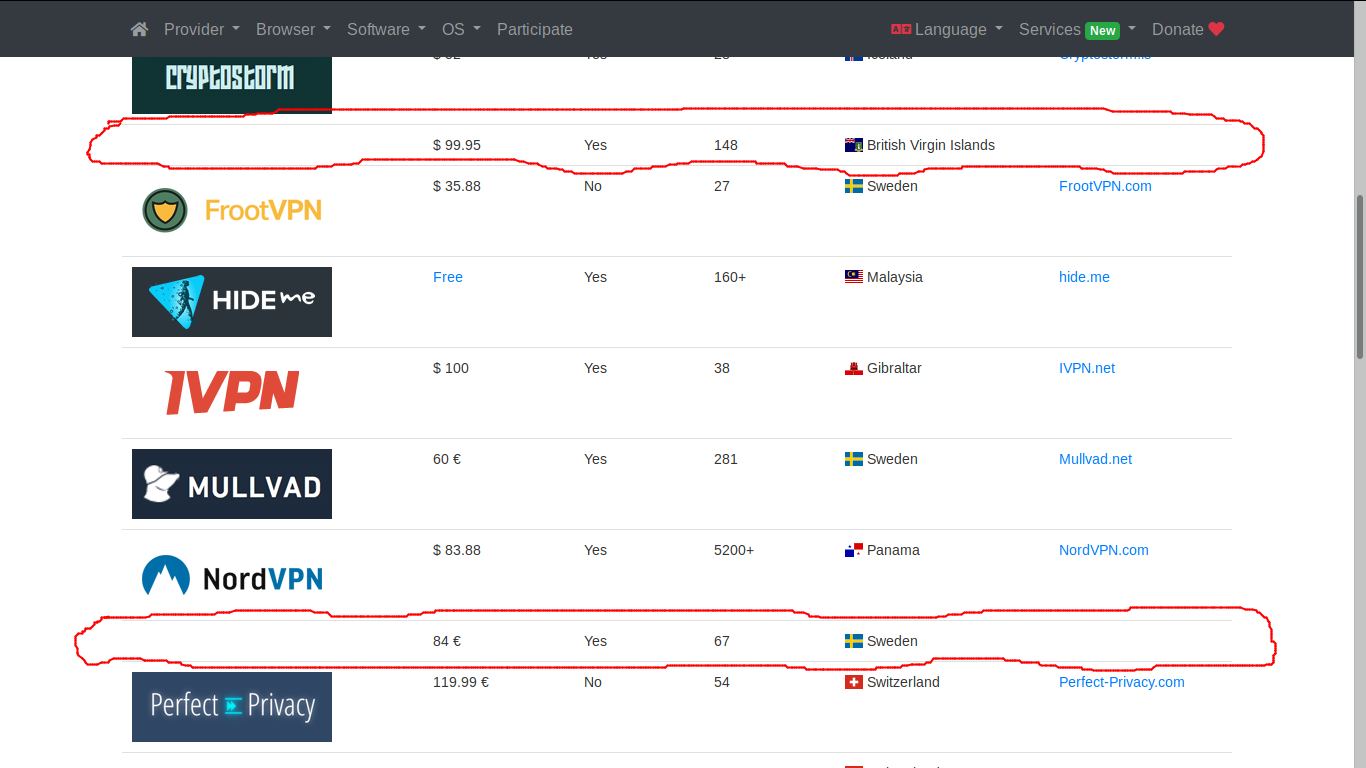This screenshot has height=768, width=1366.
Task: Click the Sweden flag in 84 € row
Action: (x=853, y=641)
